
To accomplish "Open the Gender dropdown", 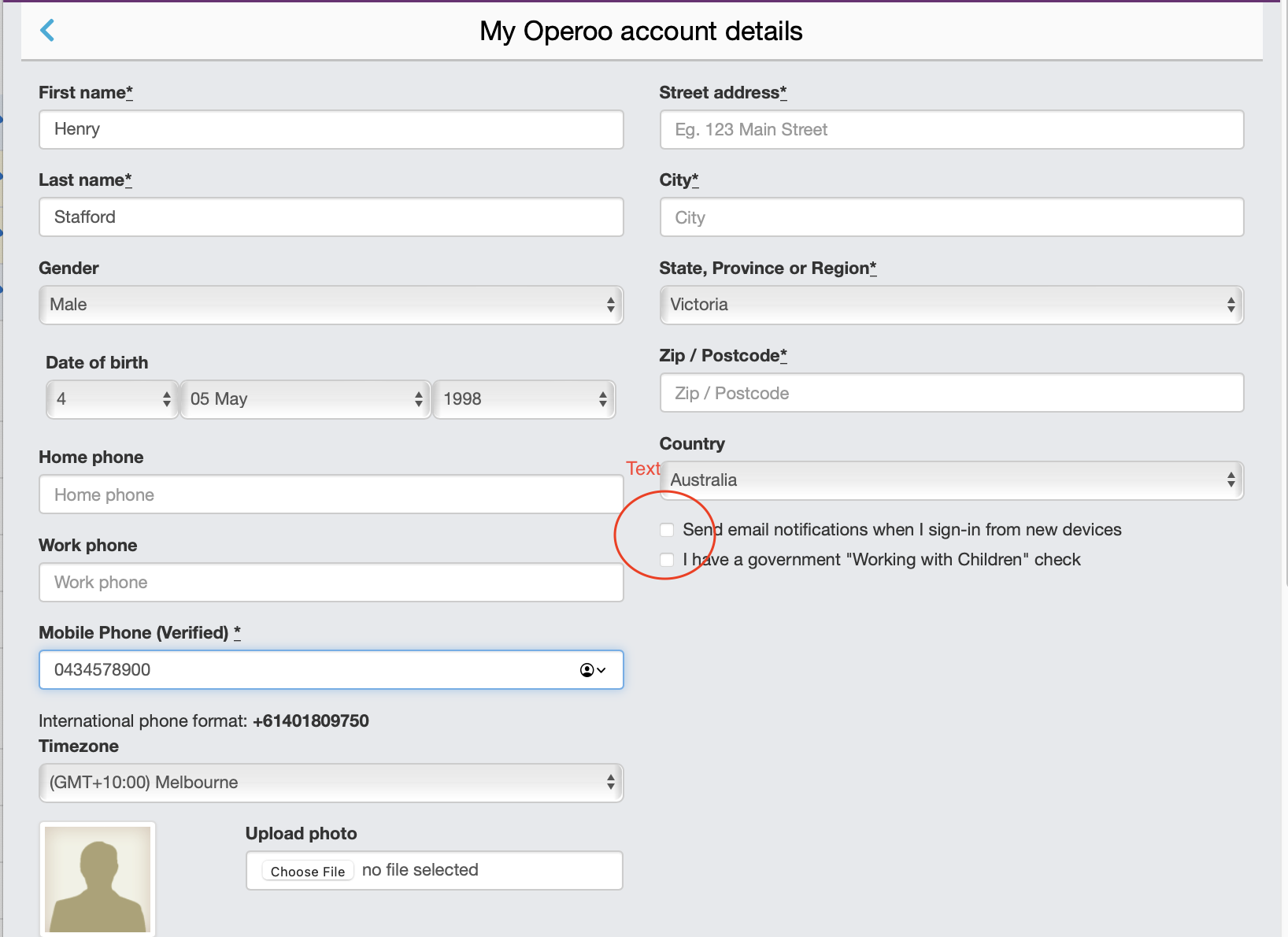I will point(331,305).
